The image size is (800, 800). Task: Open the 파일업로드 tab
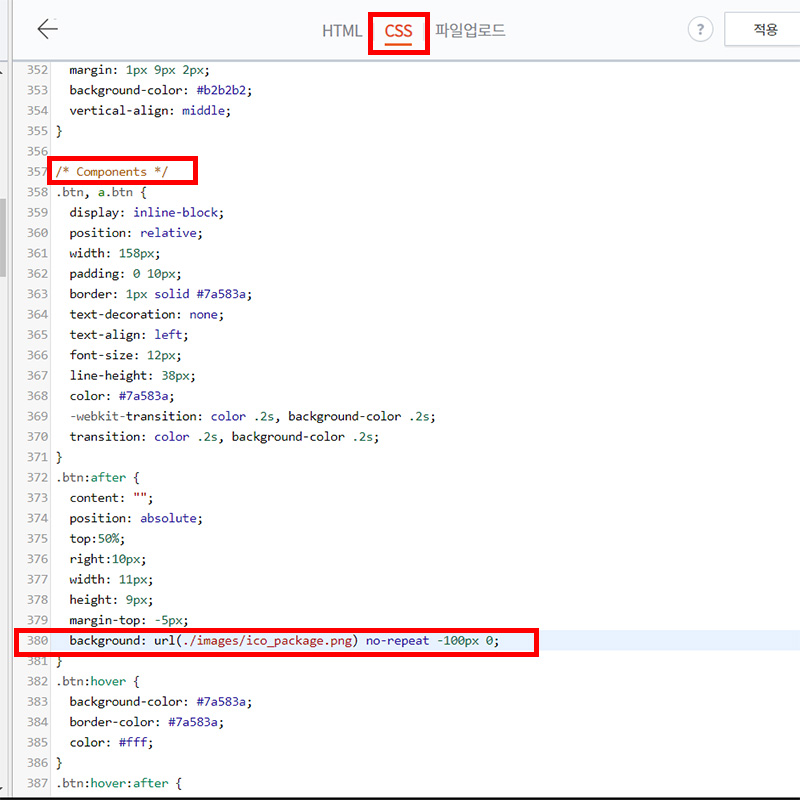(x=470, y=30)
